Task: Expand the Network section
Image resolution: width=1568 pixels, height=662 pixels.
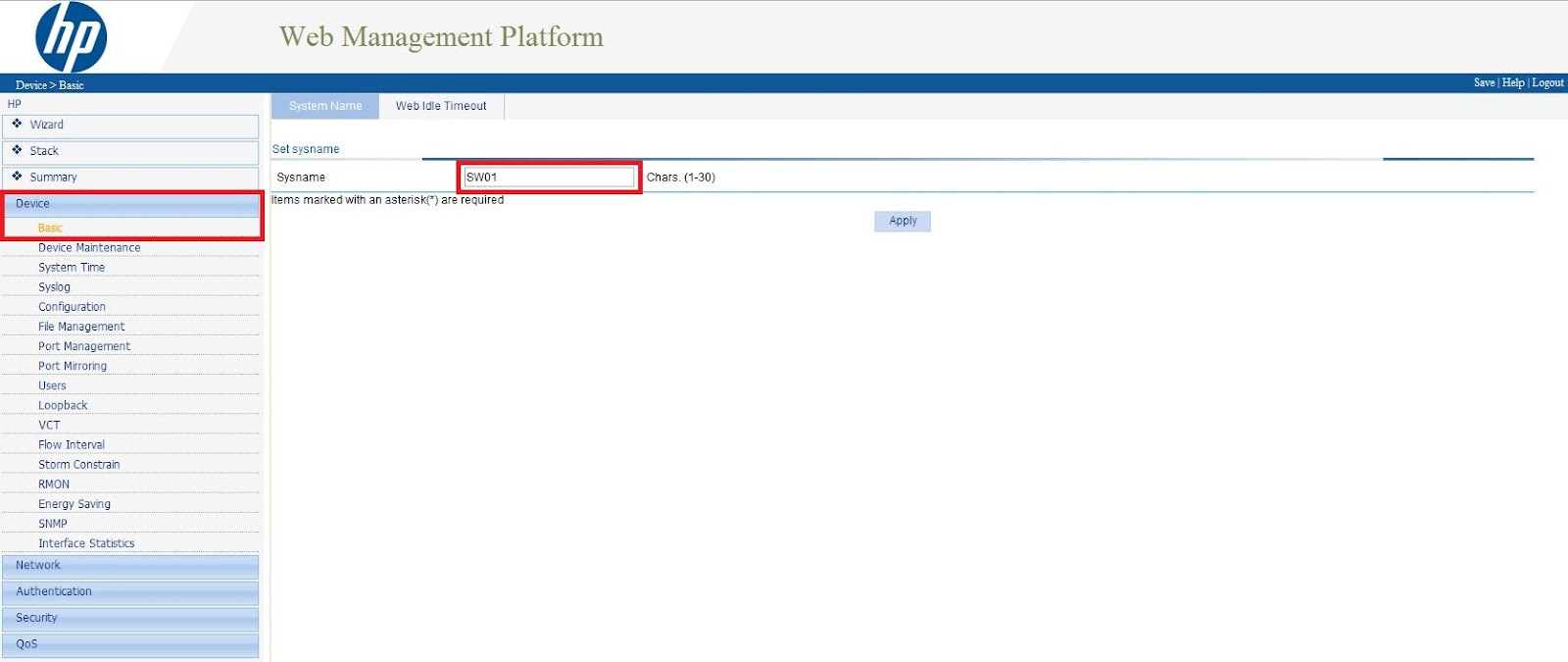Action: pyautogui.click(x=38, y=566)
